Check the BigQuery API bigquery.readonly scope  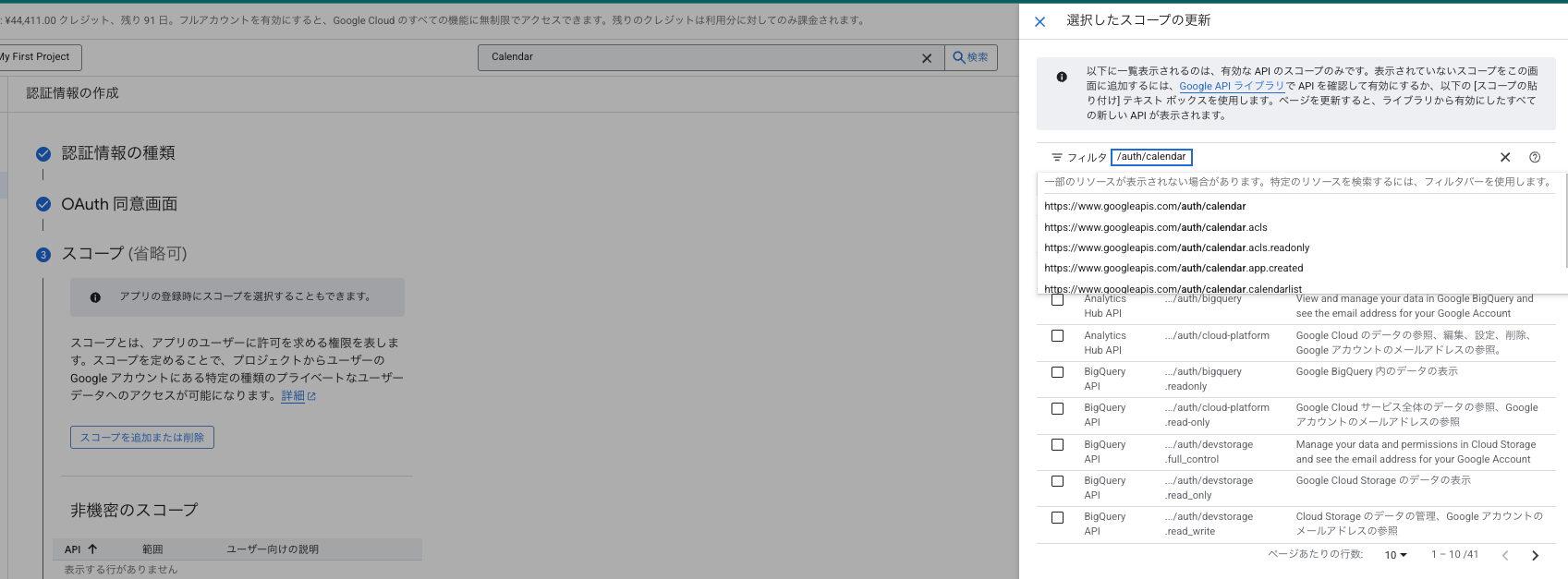pos(1057,372)
